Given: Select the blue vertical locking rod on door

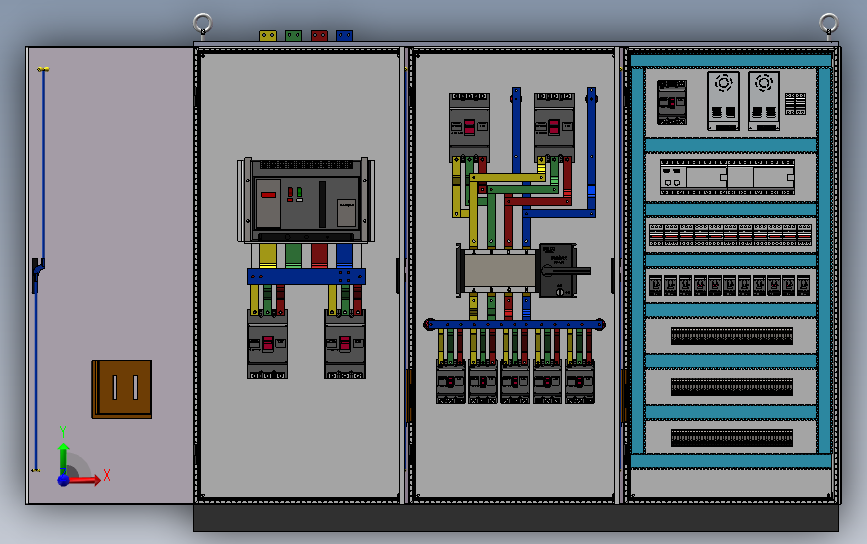Looking at the screenshot, I should pos(43,166).
